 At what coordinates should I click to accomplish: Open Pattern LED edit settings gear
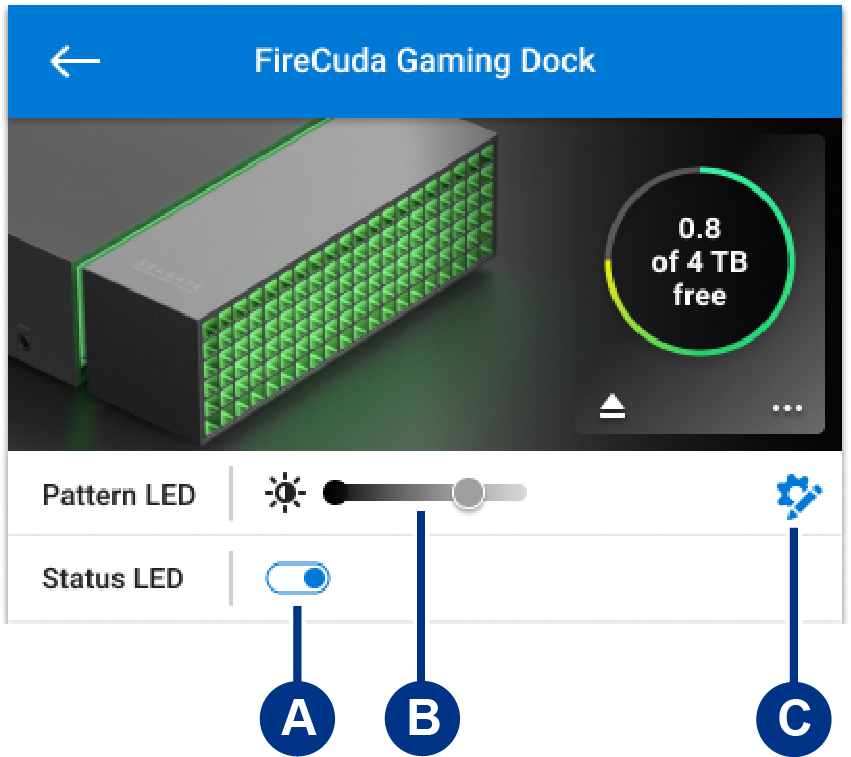pos(799,497)
